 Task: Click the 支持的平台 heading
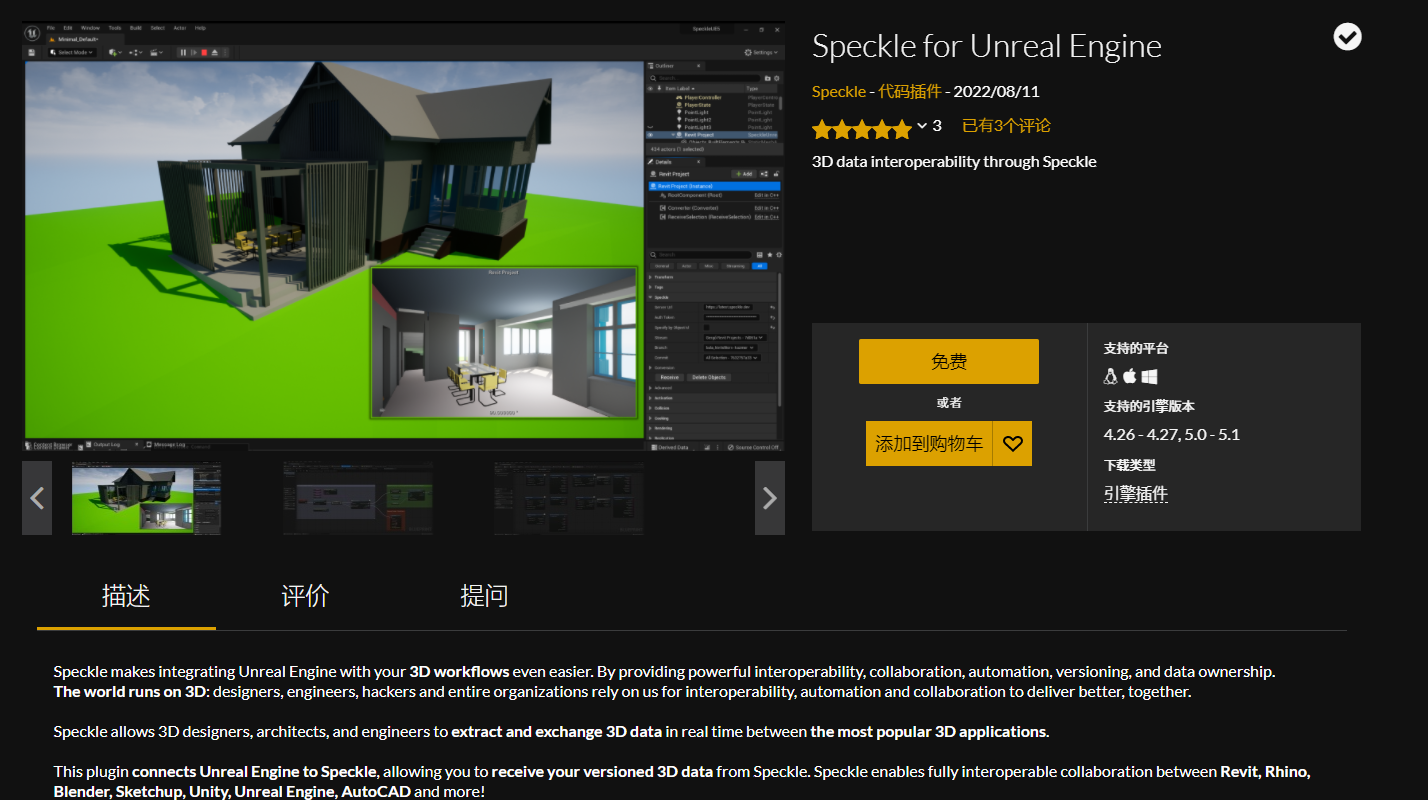point(1136,349)
